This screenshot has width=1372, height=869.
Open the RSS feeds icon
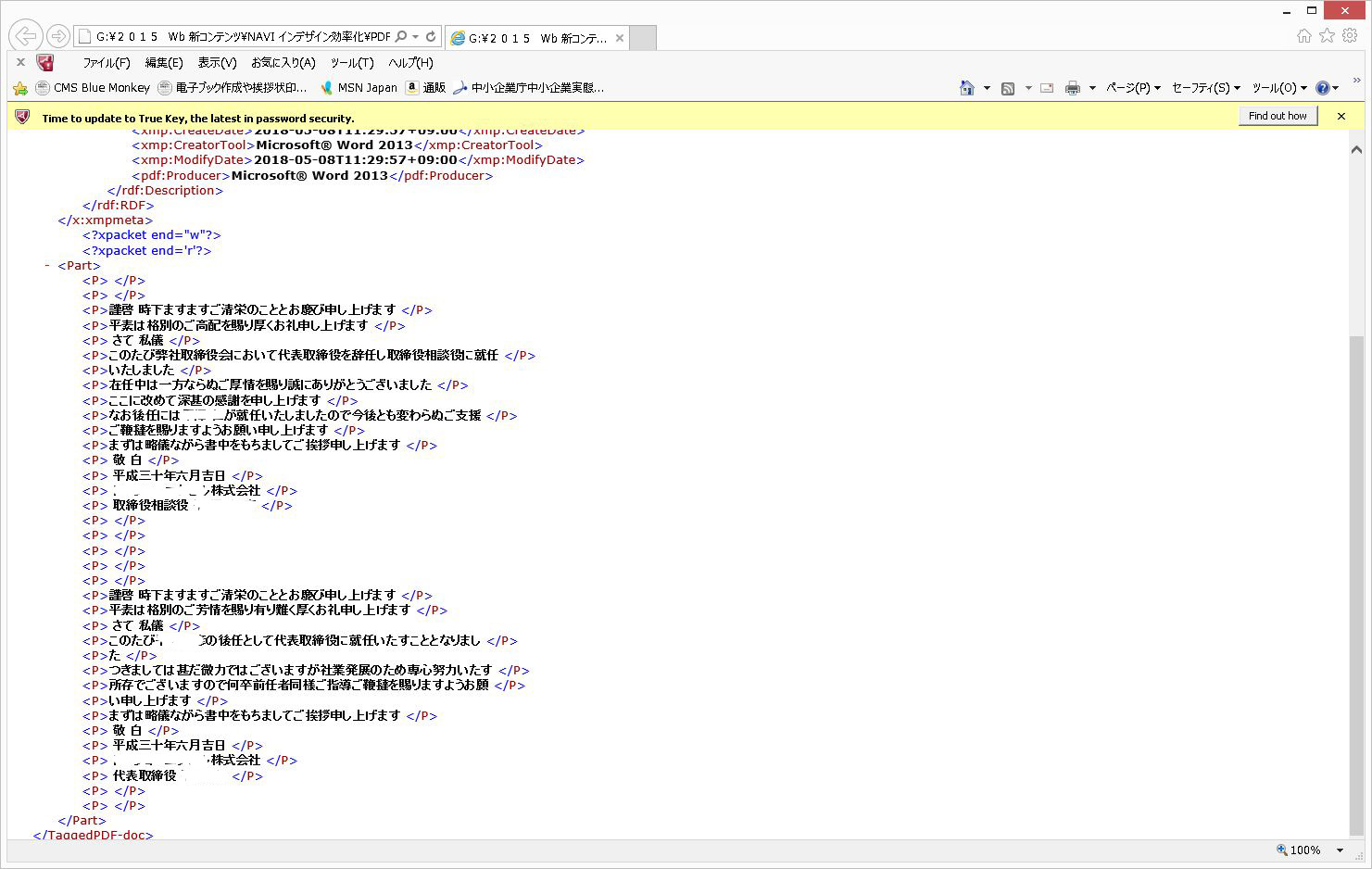(x=1008, y=88)
